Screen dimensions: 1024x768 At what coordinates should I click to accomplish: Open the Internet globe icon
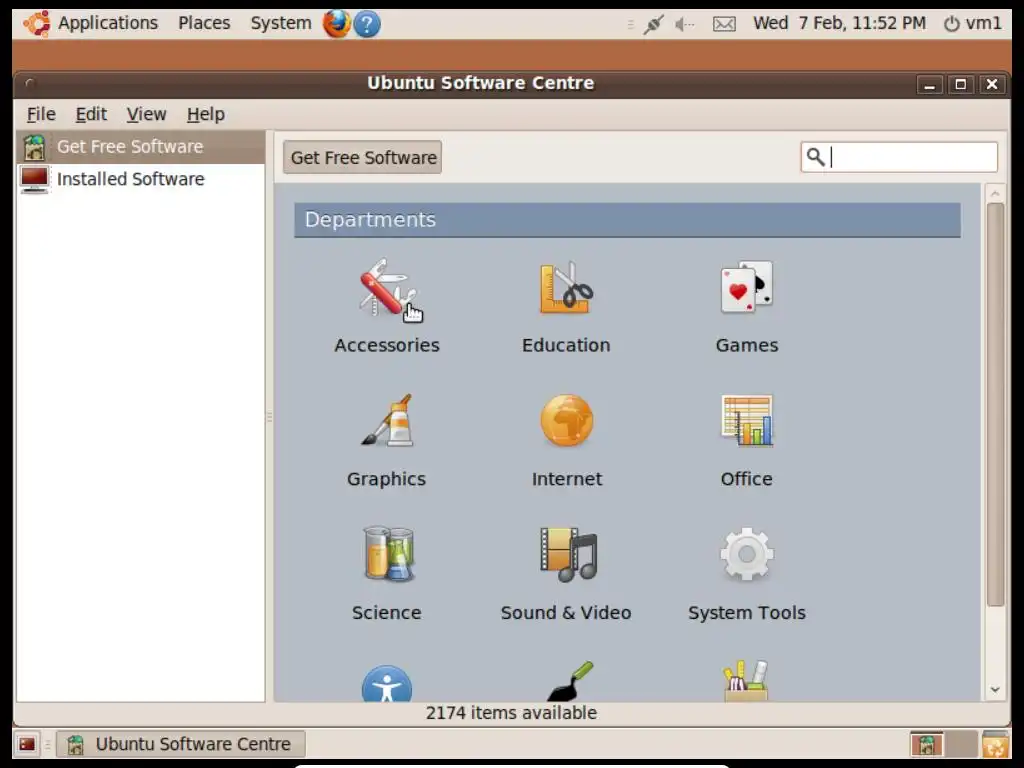click(566, 421)
